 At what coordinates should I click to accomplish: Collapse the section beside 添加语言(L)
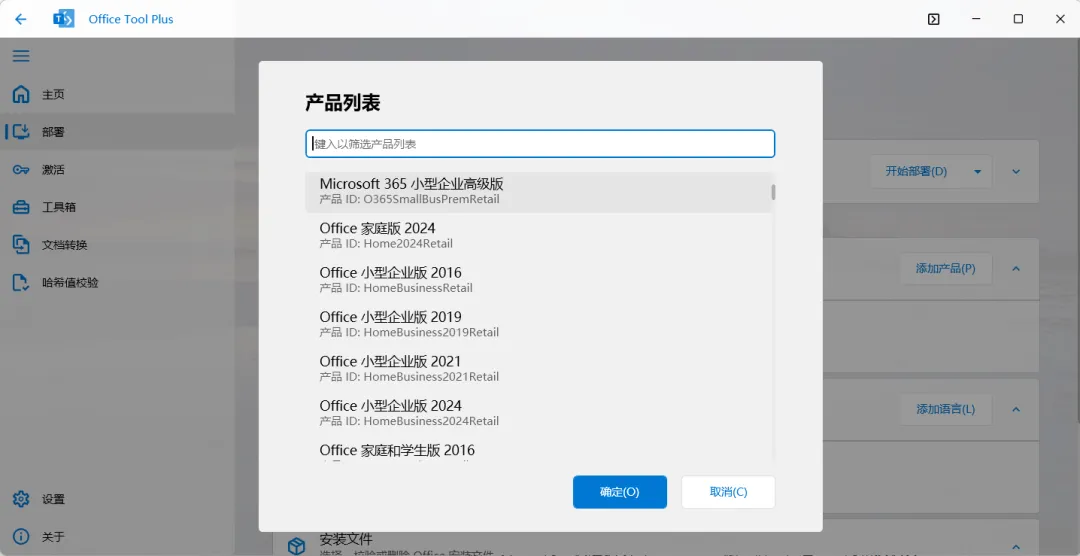tap(1016, 409)
